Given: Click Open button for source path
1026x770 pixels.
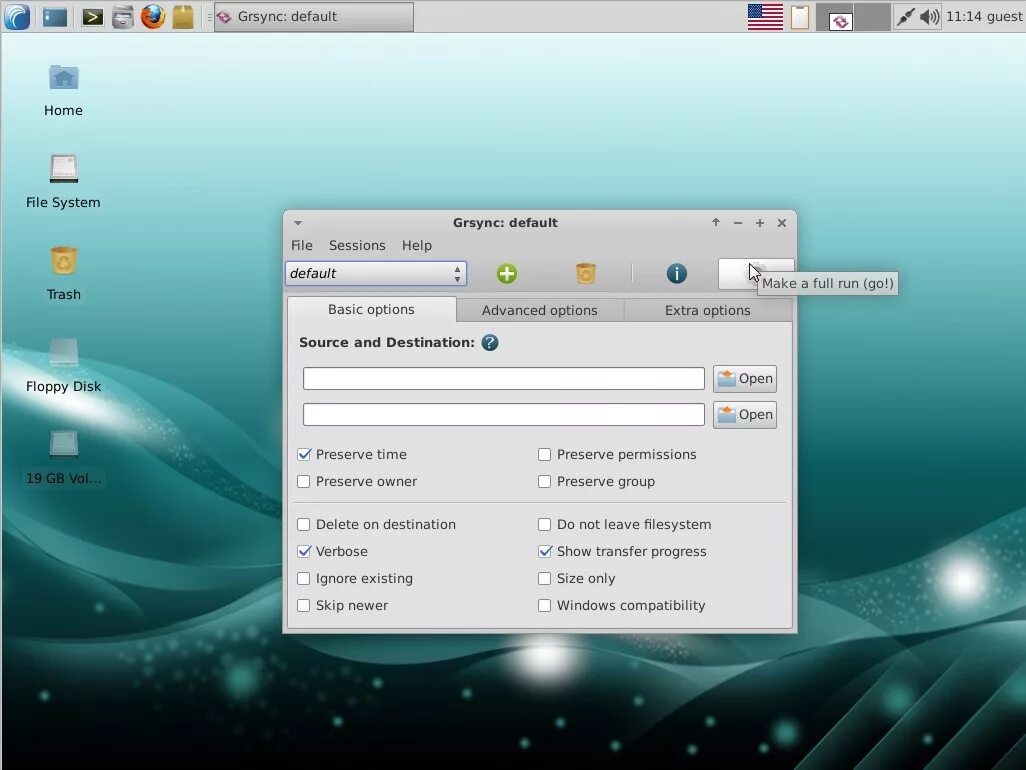Looking at the screenshot, I should (x=745, y=379).
